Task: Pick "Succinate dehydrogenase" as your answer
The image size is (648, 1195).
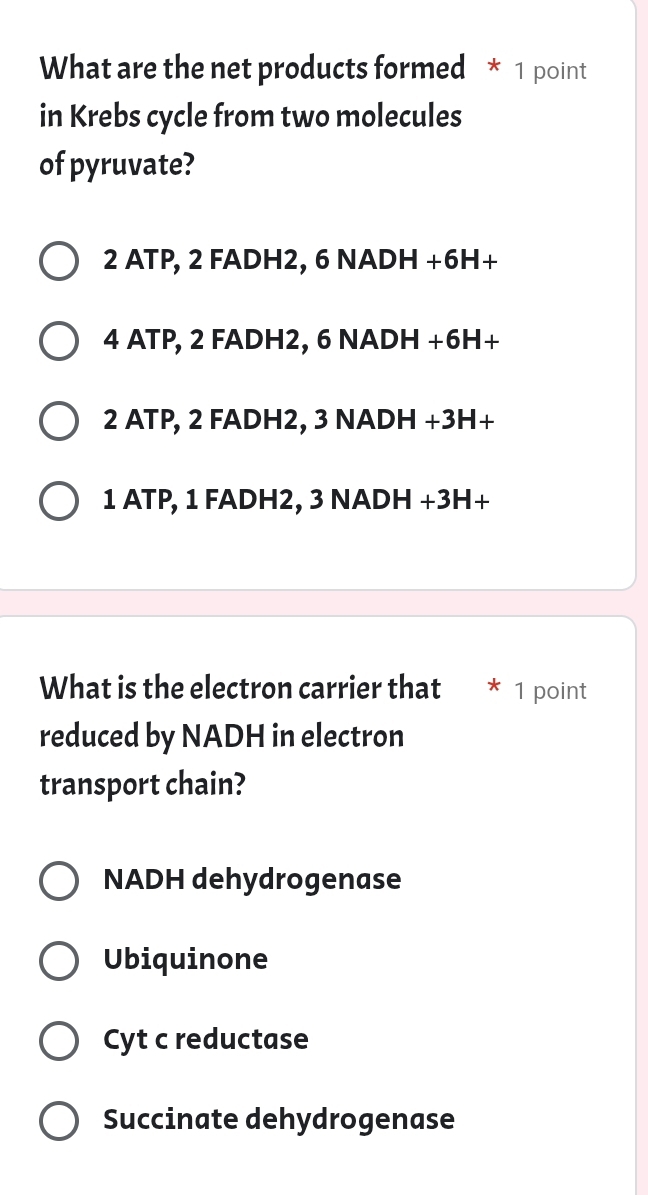Action: click(x=59, y=1120)
